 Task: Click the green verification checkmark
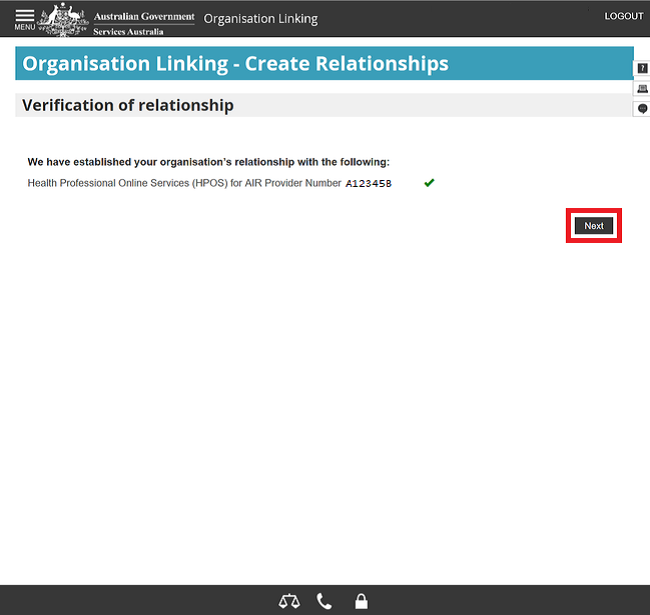[429, 183]
